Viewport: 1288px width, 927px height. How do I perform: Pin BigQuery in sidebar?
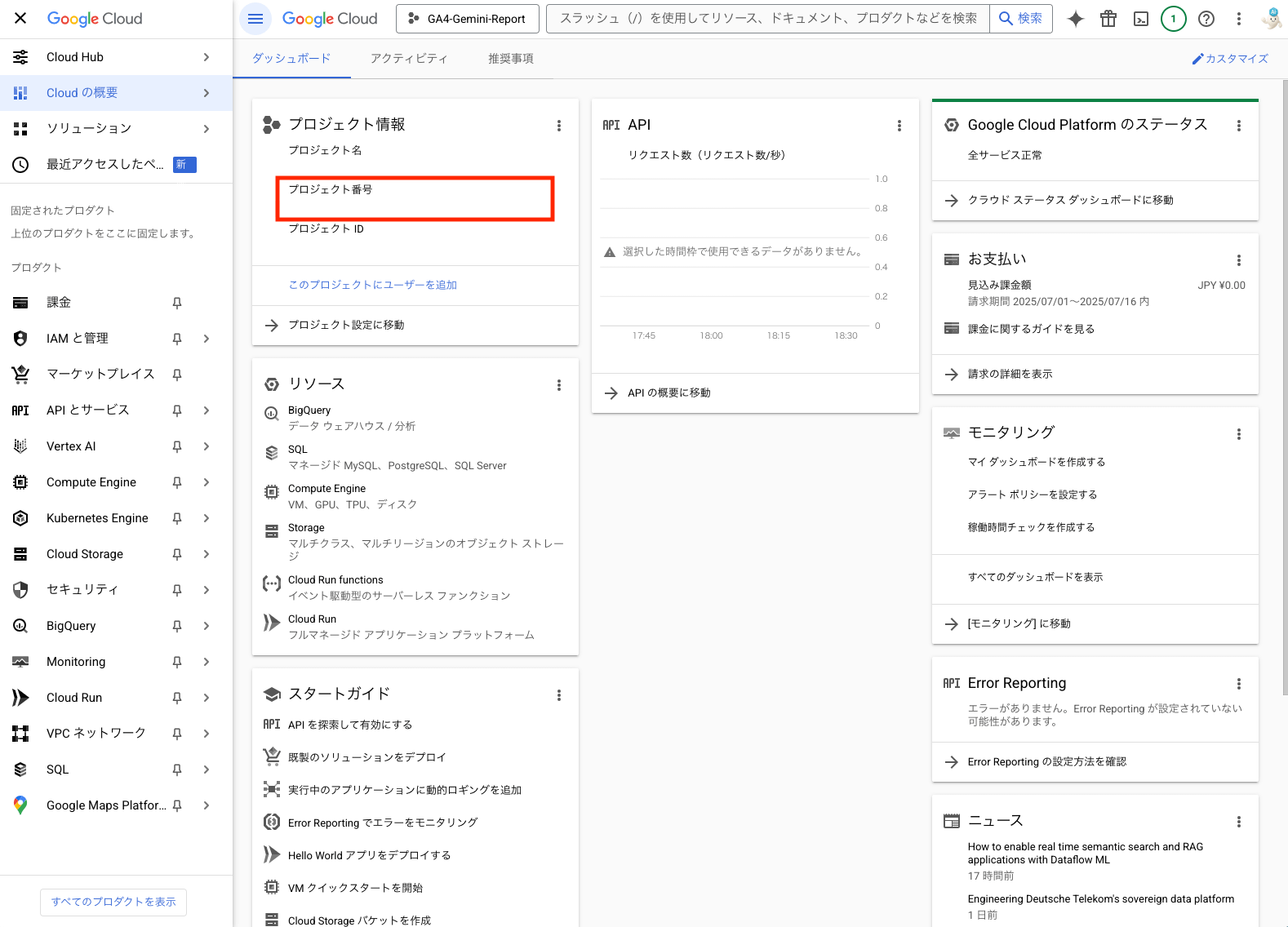(x=177, y=626)
